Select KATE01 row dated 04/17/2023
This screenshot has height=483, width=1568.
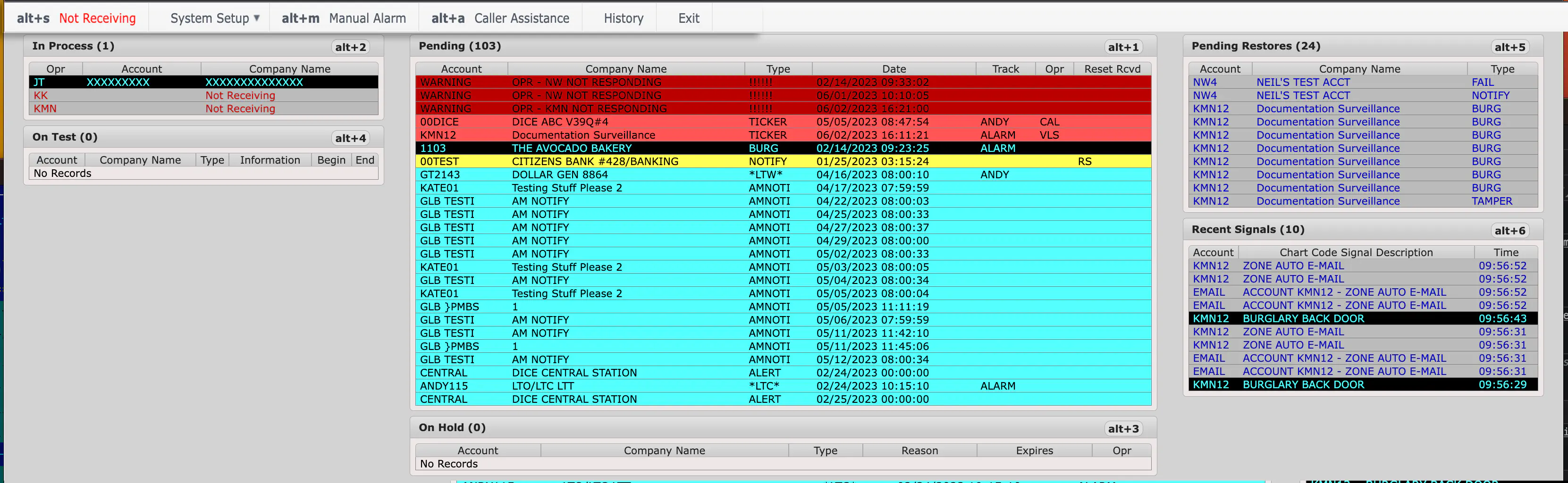784,188
